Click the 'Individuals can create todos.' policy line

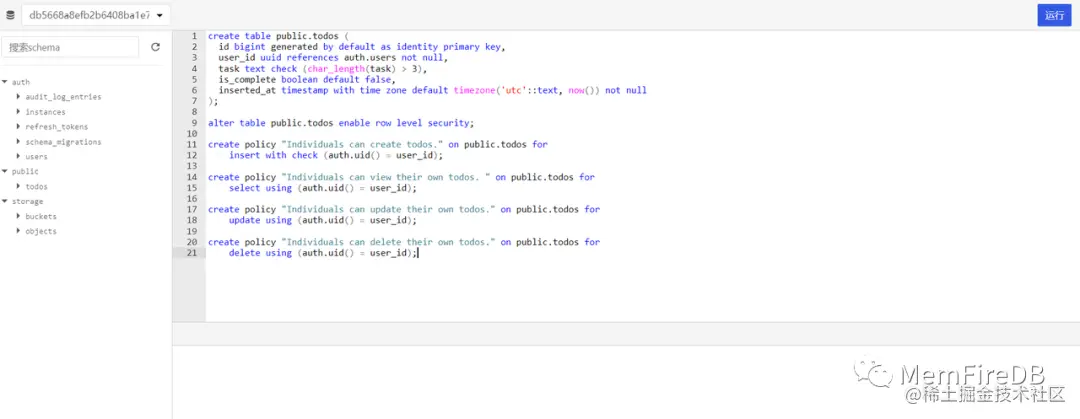tap(377, 145)
